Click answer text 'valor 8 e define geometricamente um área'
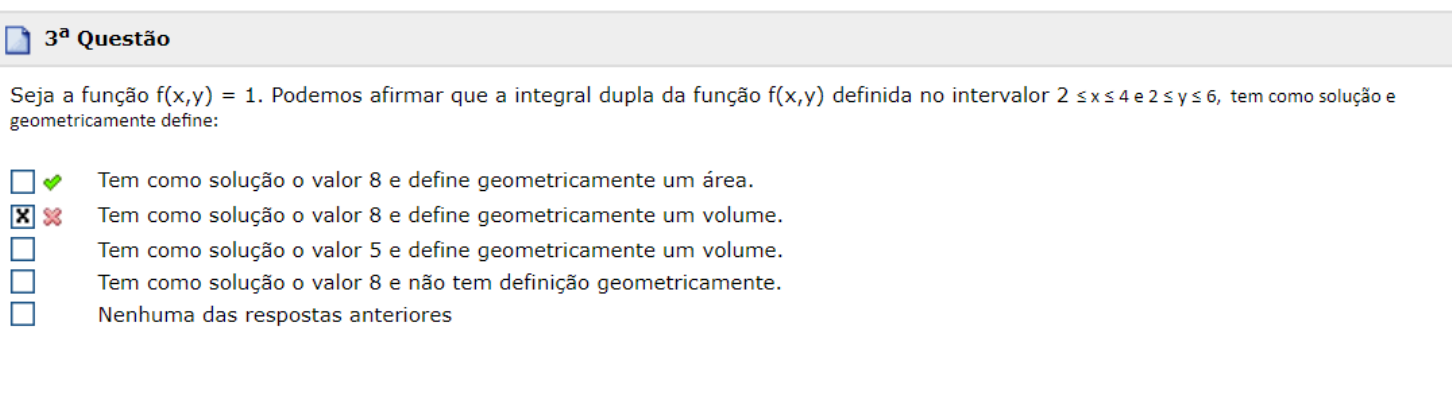This screenshot has height=411, width=1452. (425, 181)
